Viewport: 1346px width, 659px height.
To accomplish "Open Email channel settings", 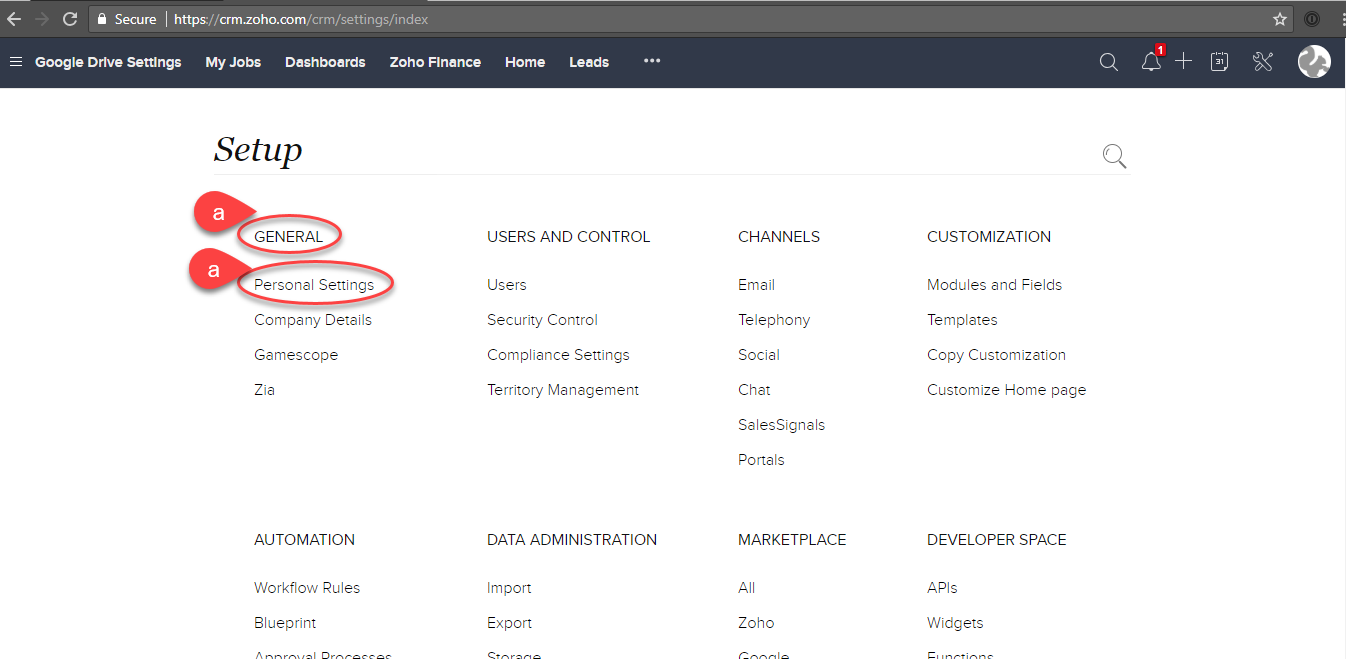I will [756, 285].
